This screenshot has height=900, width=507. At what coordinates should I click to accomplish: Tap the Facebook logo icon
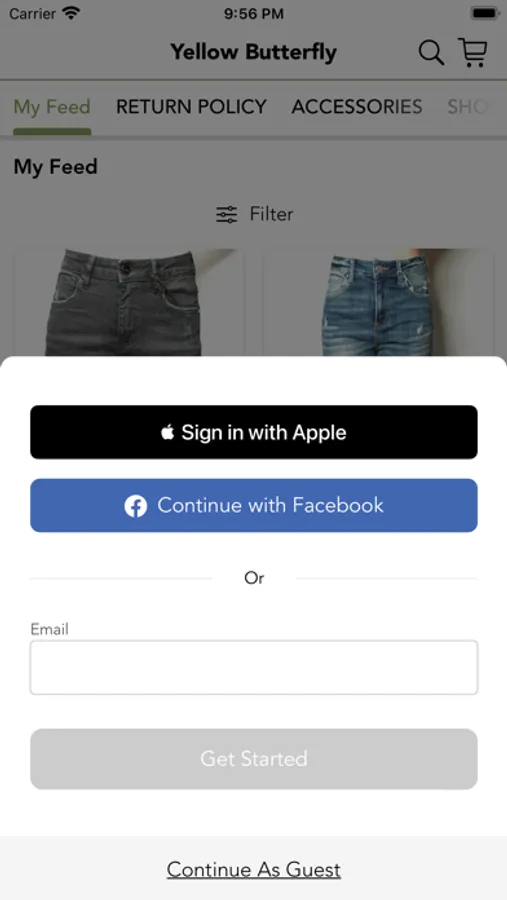[x=136, y=506]
